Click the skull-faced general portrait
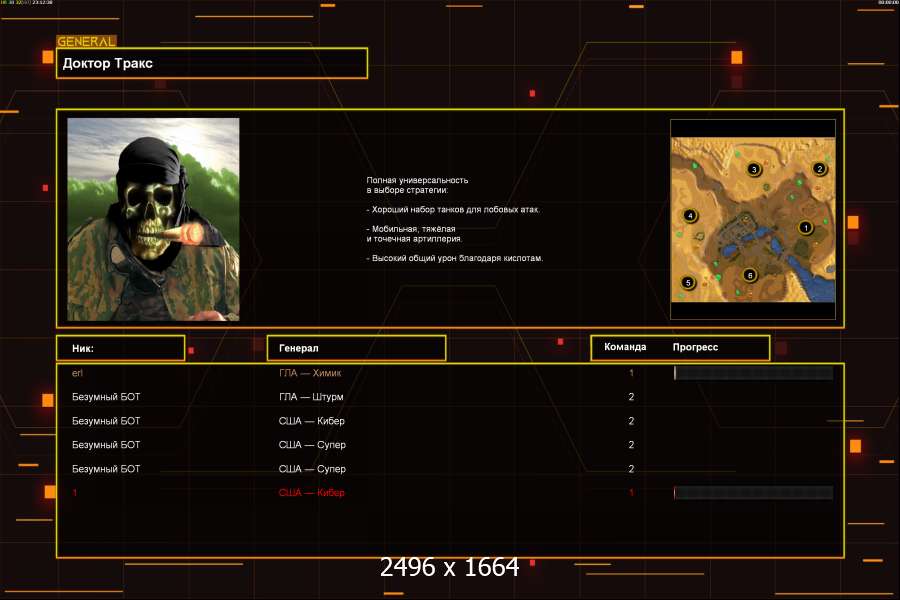Image resolution: width=900 pixels, height=600 pixels. click(153, 219)
